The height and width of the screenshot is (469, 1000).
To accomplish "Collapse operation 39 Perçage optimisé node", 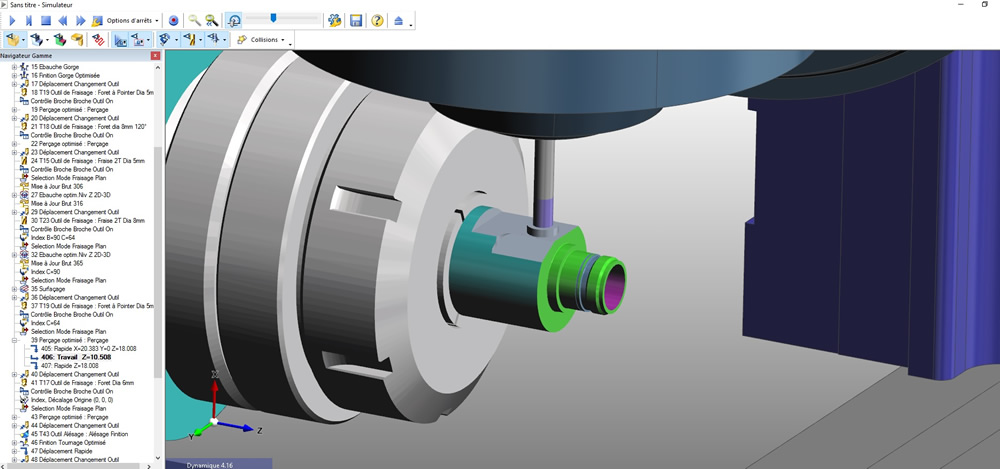I will click(15, 340).
